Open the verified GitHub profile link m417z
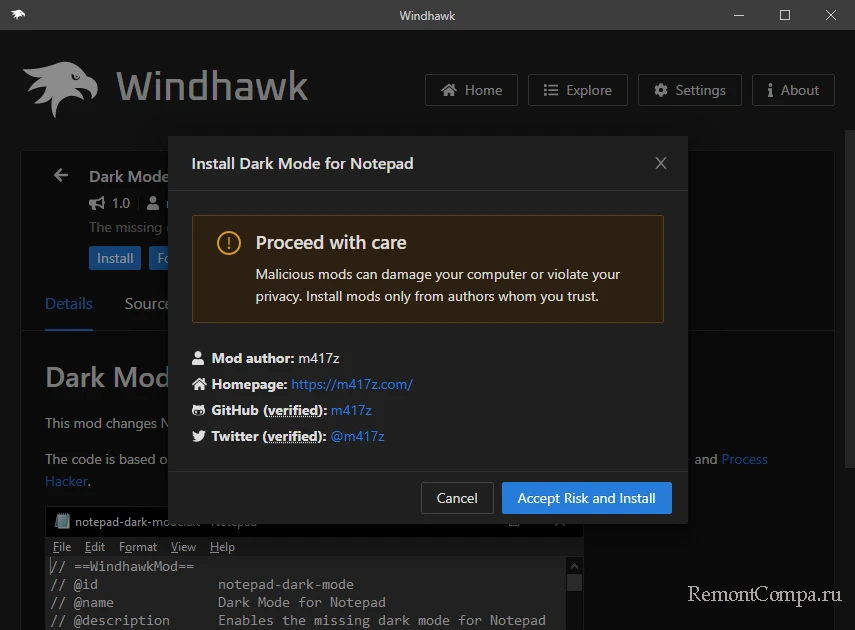This screenshot has width=855, height=630. click(351, 410)
